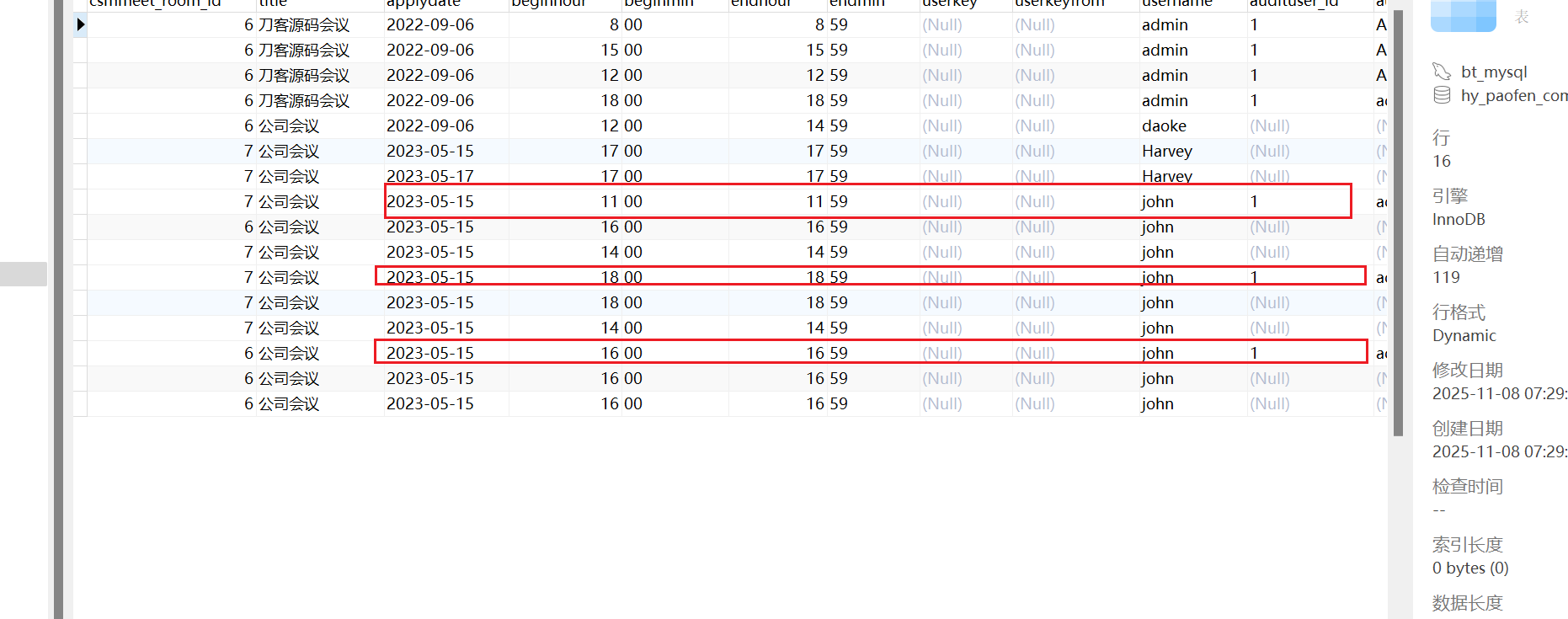Select the username column header
Image resolution: width=1568 pixels, height=619 pixels.
[x=1176, y=3]
